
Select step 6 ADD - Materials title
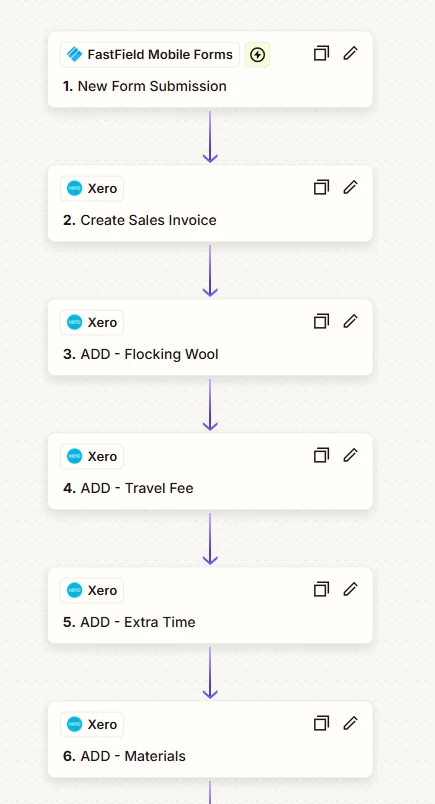[124, 756]
